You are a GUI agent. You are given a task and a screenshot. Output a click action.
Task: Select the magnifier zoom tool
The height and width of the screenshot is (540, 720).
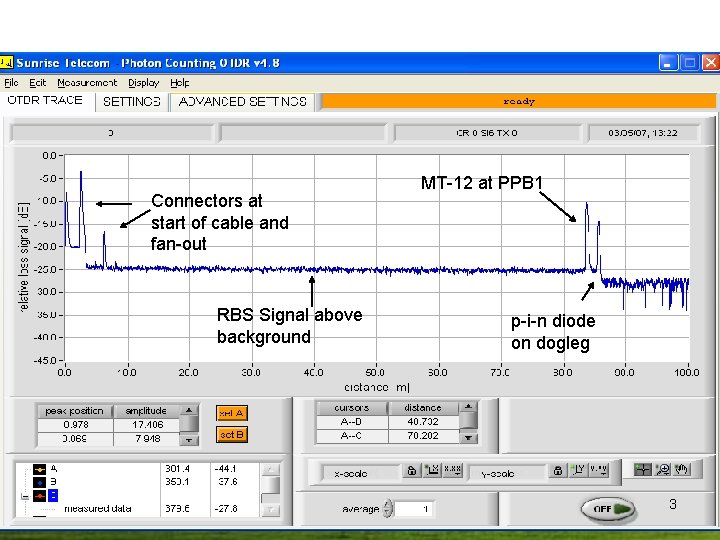[663, 469]
